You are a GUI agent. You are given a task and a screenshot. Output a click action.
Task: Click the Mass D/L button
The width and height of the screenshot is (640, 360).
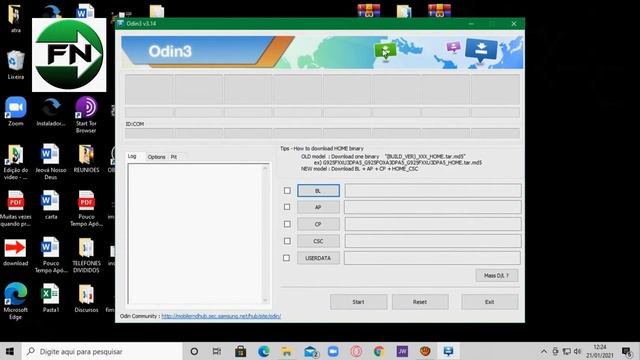pos(497,276)
